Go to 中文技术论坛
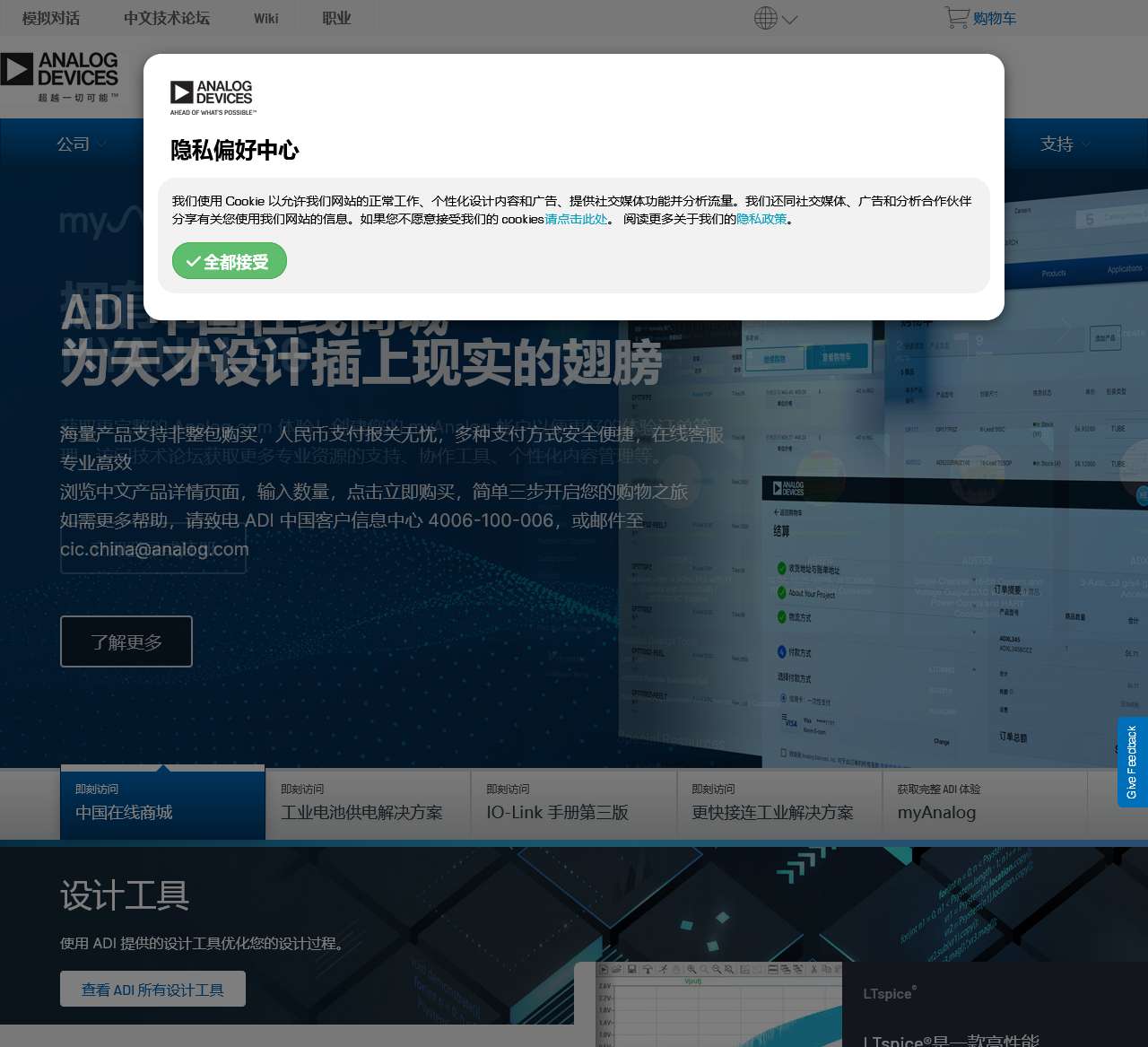This screenshot has width=1148, height=1047. pyautogui.click(x=167, y=18)
